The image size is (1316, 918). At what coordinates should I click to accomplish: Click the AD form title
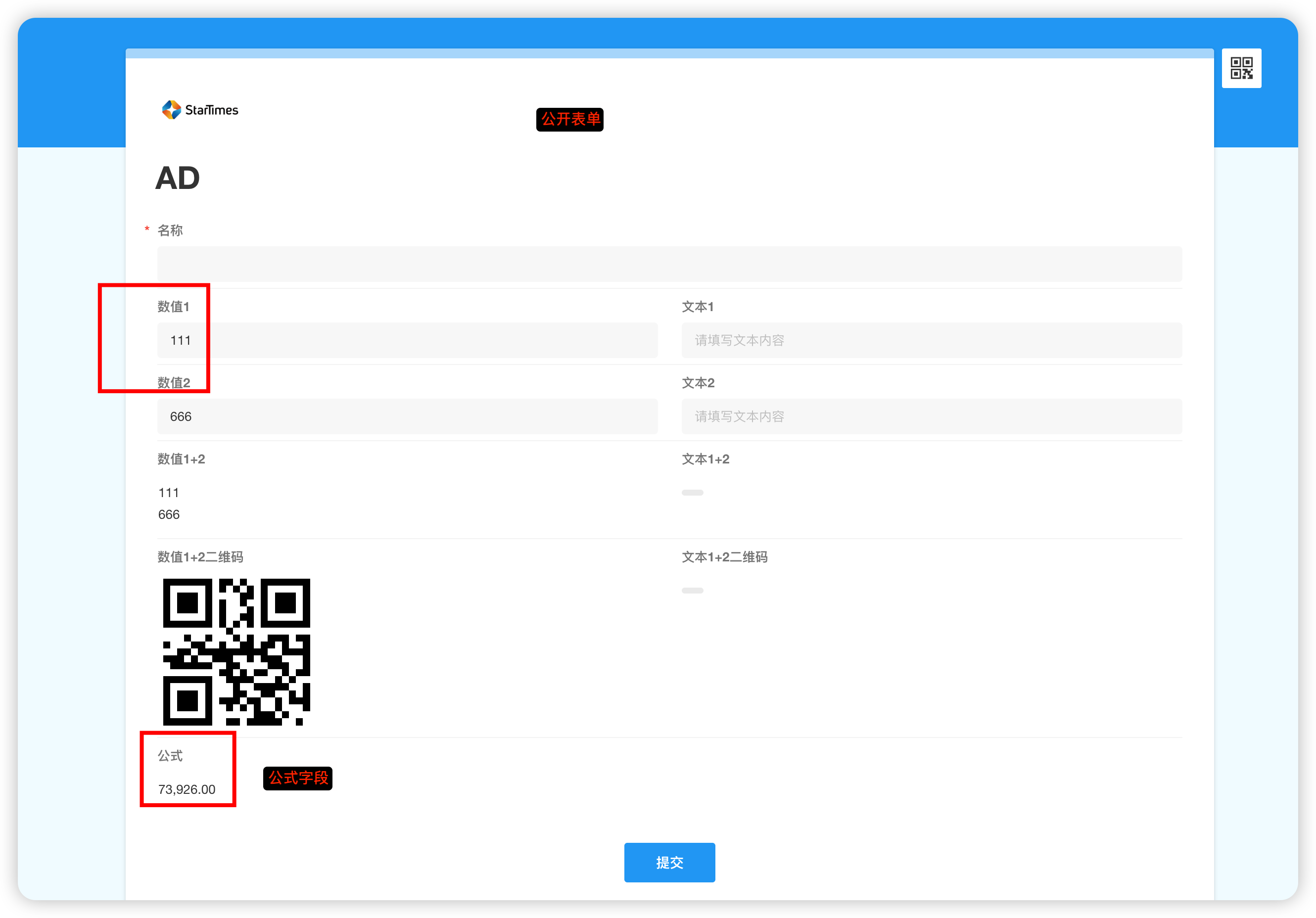[178, 178]
